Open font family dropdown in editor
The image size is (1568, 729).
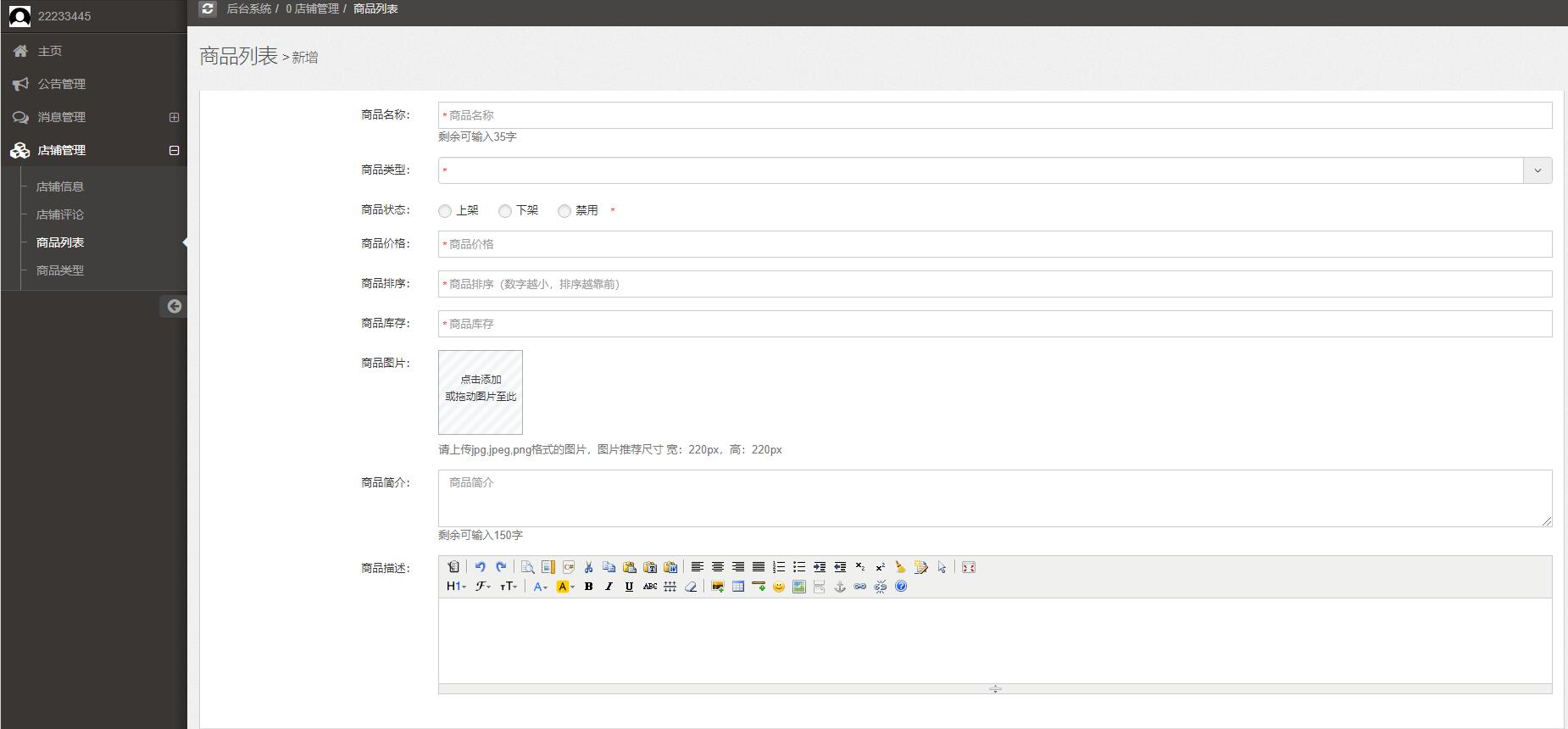[483, 587]
